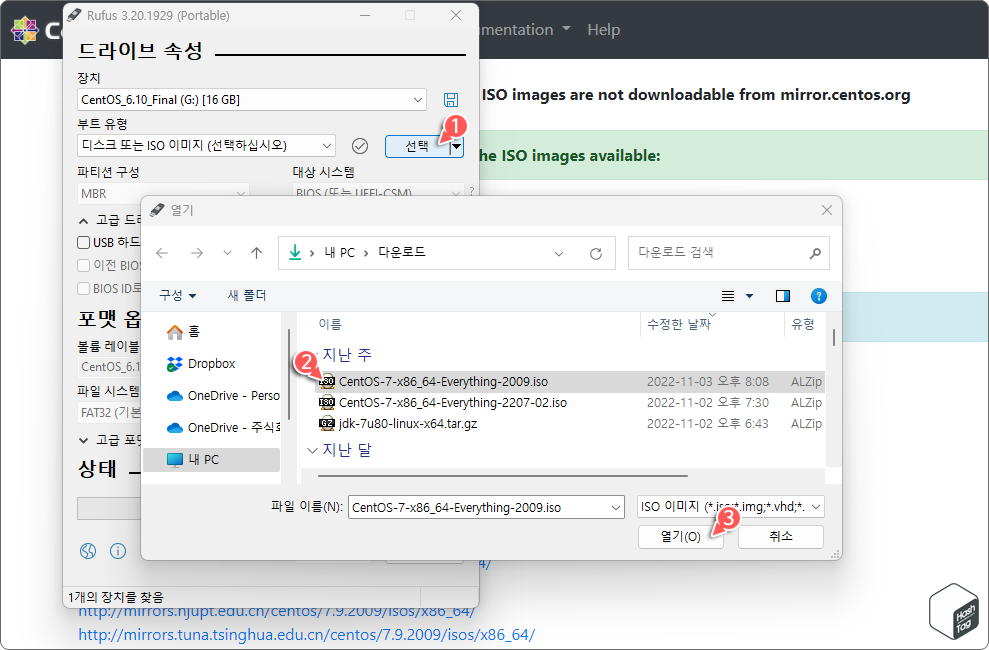Sort by the 수정한 날짜 column header
This screenshot has height=650, width=989.
[679, 324]
